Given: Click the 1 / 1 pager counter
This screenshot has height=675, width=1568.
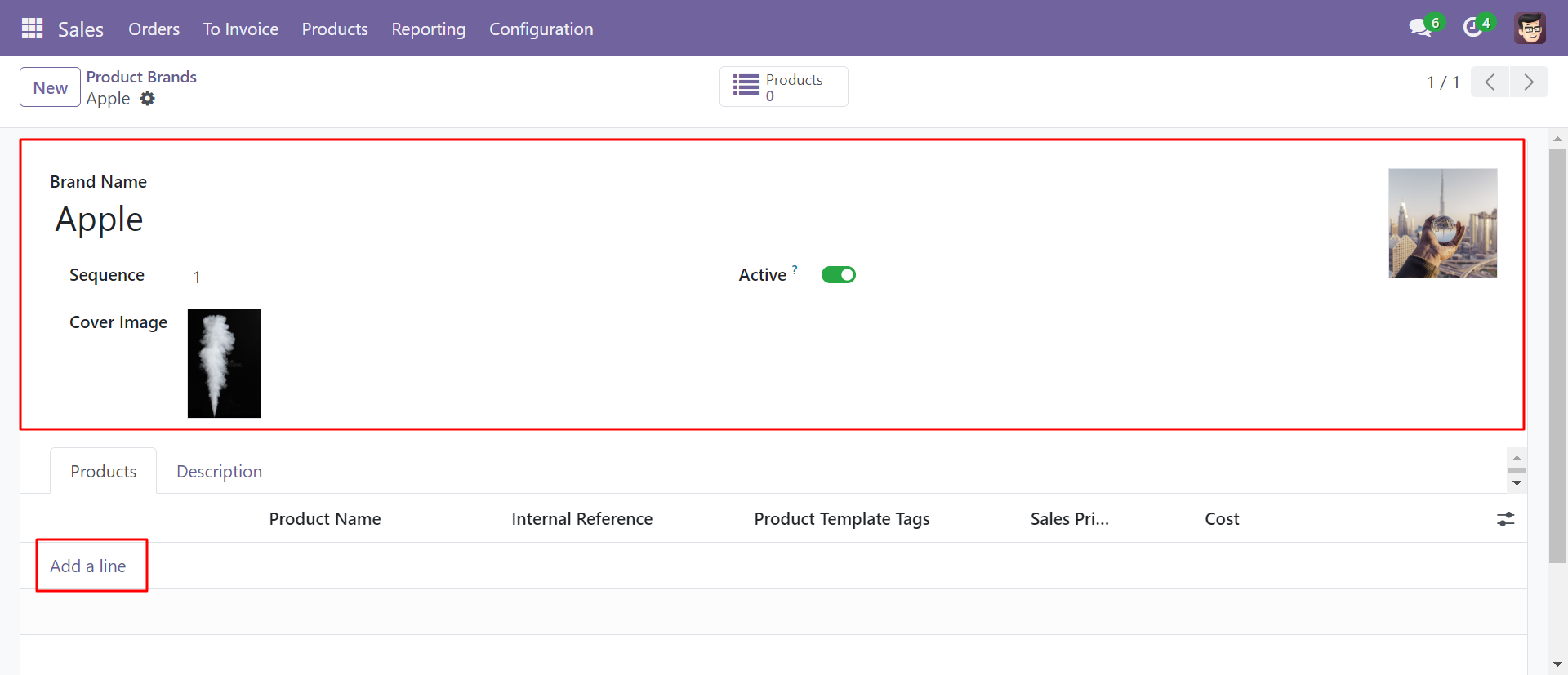Looking at the screenshot, I should pyautogui.click(x=1443, y=82).
